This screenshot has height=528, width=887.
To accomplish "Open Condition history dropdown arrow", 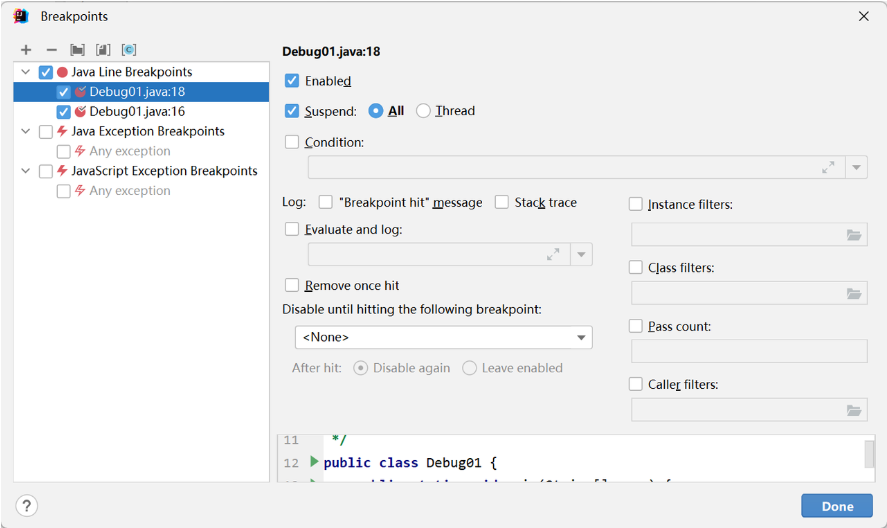I will (856, 168).
